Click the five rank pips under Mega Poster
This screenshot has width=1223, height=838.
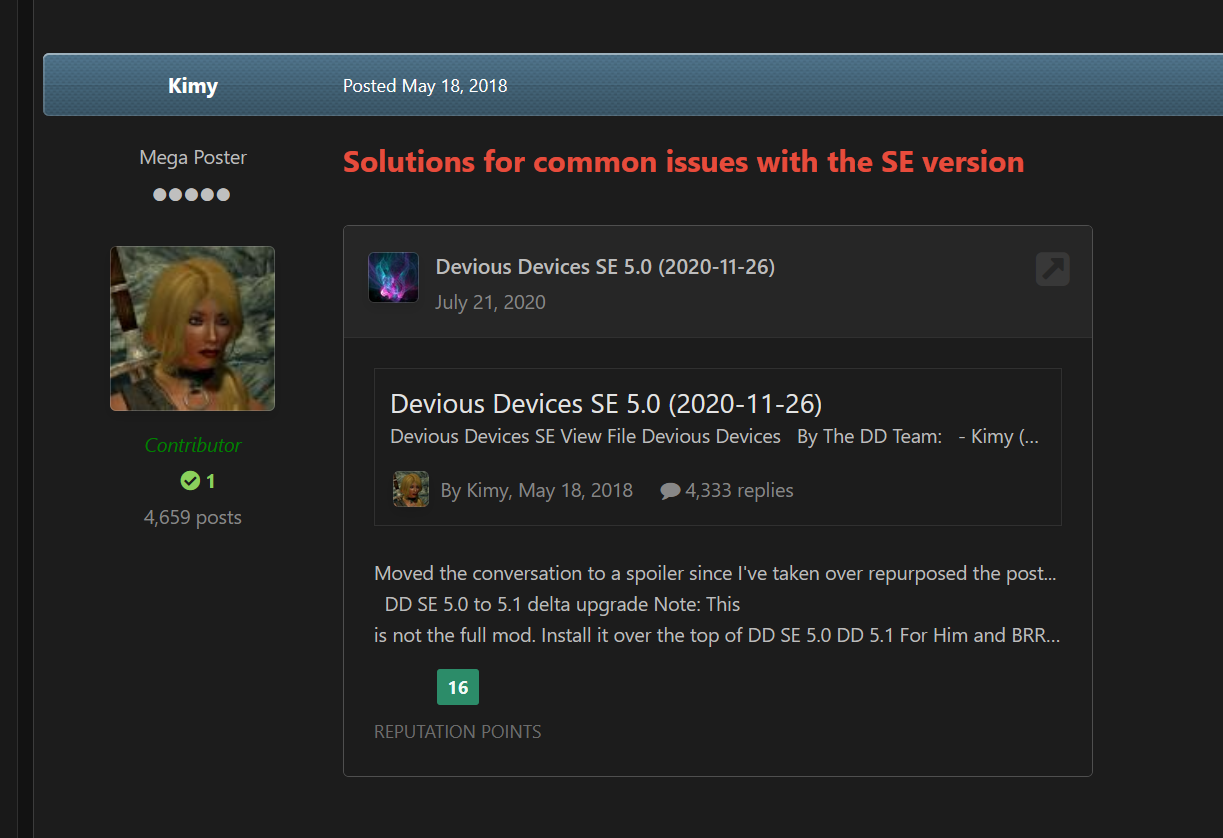[192, 194]
